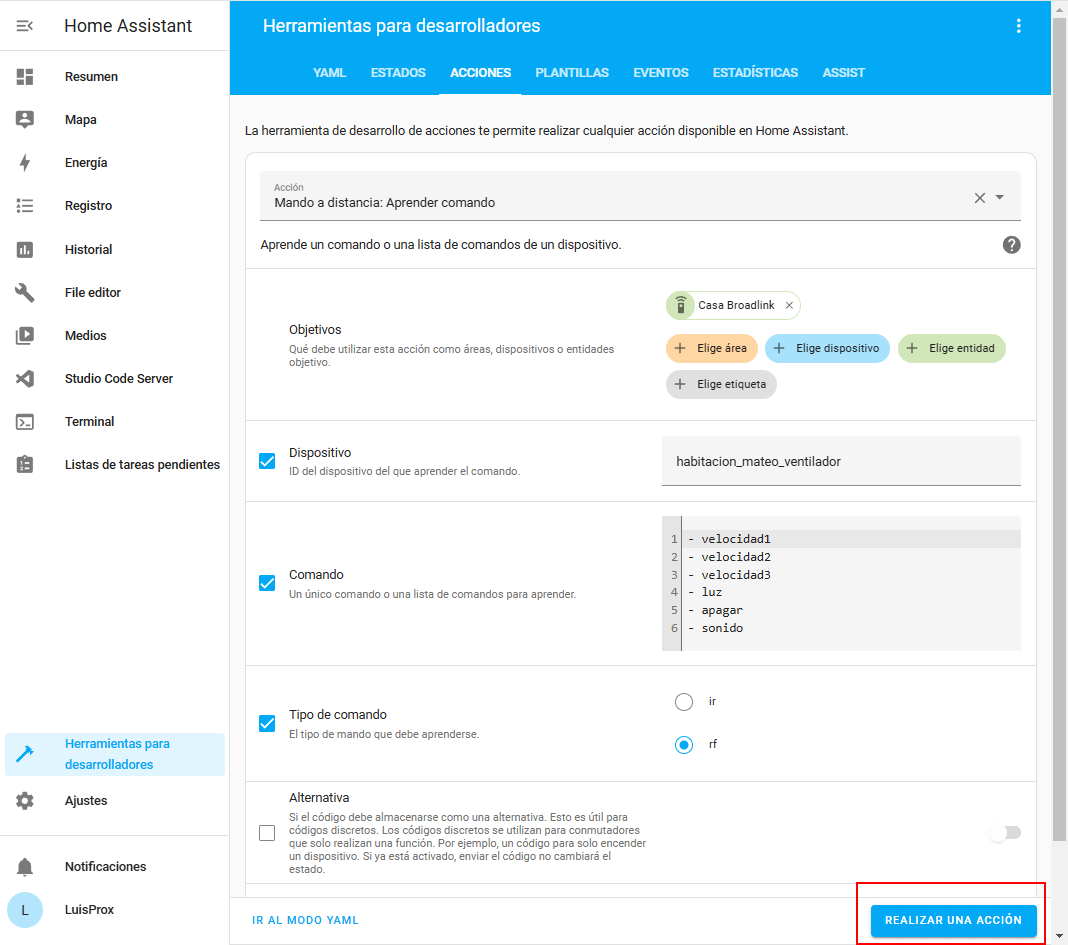Screen dimensions: 1068x945
Task: Select the rf radio button
Action: [684, 745]
